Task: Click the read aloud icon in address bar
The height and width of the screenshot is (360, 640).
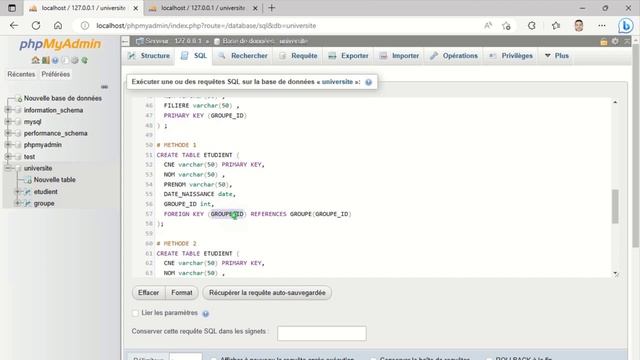Action: coord(488,26)
